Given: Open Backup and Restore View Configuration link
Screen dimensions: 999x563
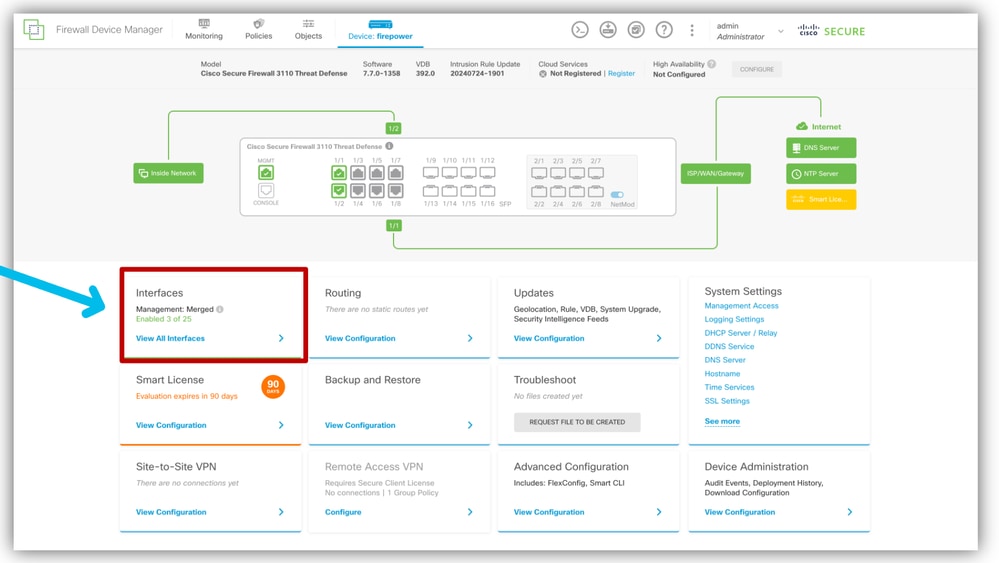Looking at the screenshot, I should tap(360, 425).
